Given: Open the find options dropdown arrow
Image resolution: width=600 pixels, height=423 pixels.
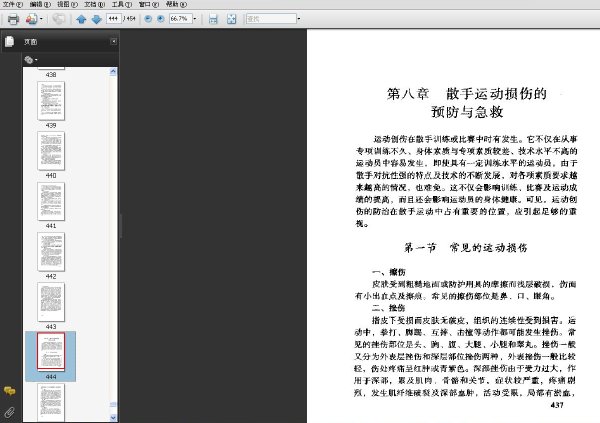Looking at the screenshot, I should [299, 18].
